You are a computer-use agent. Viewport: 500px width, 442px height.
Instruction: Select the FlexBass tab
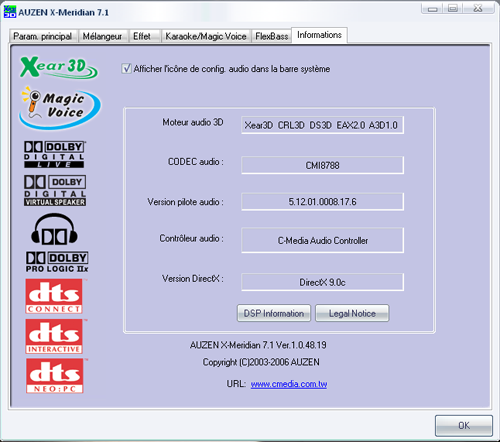tap(272, 36)
